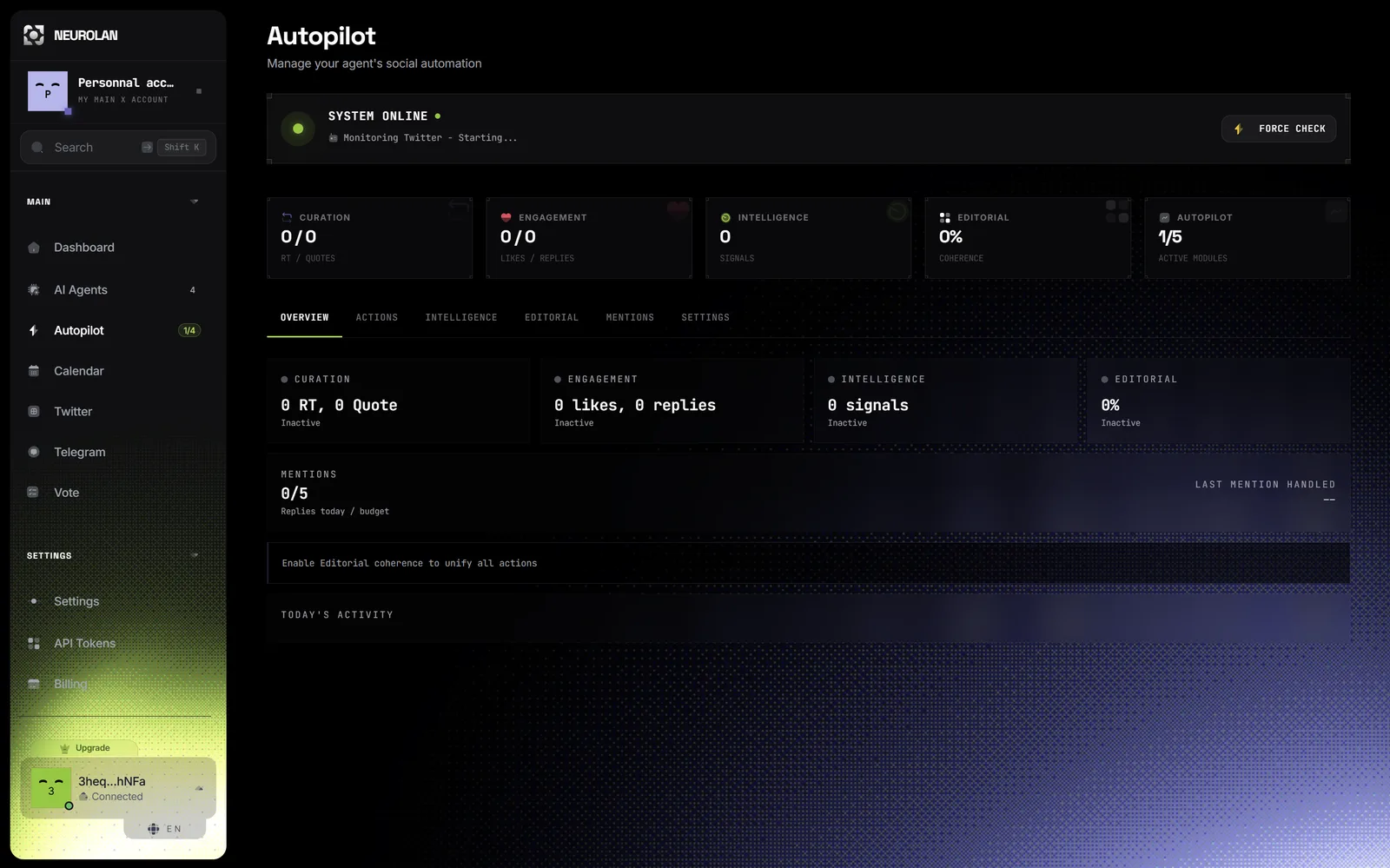
Task: Click the Telegram sidebar icon
Action: [34, 452]
